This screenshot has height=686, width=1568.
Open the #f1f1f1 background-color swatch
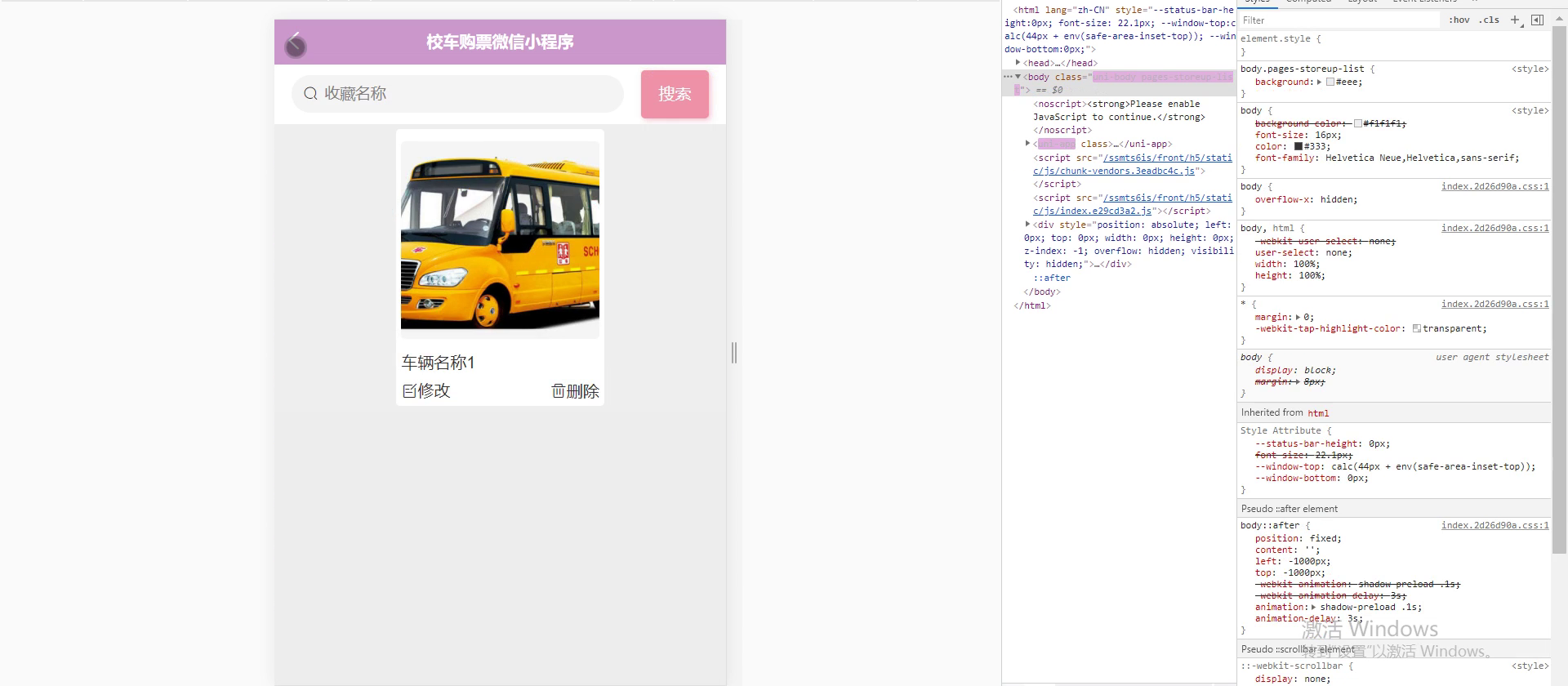point(1358,123)
